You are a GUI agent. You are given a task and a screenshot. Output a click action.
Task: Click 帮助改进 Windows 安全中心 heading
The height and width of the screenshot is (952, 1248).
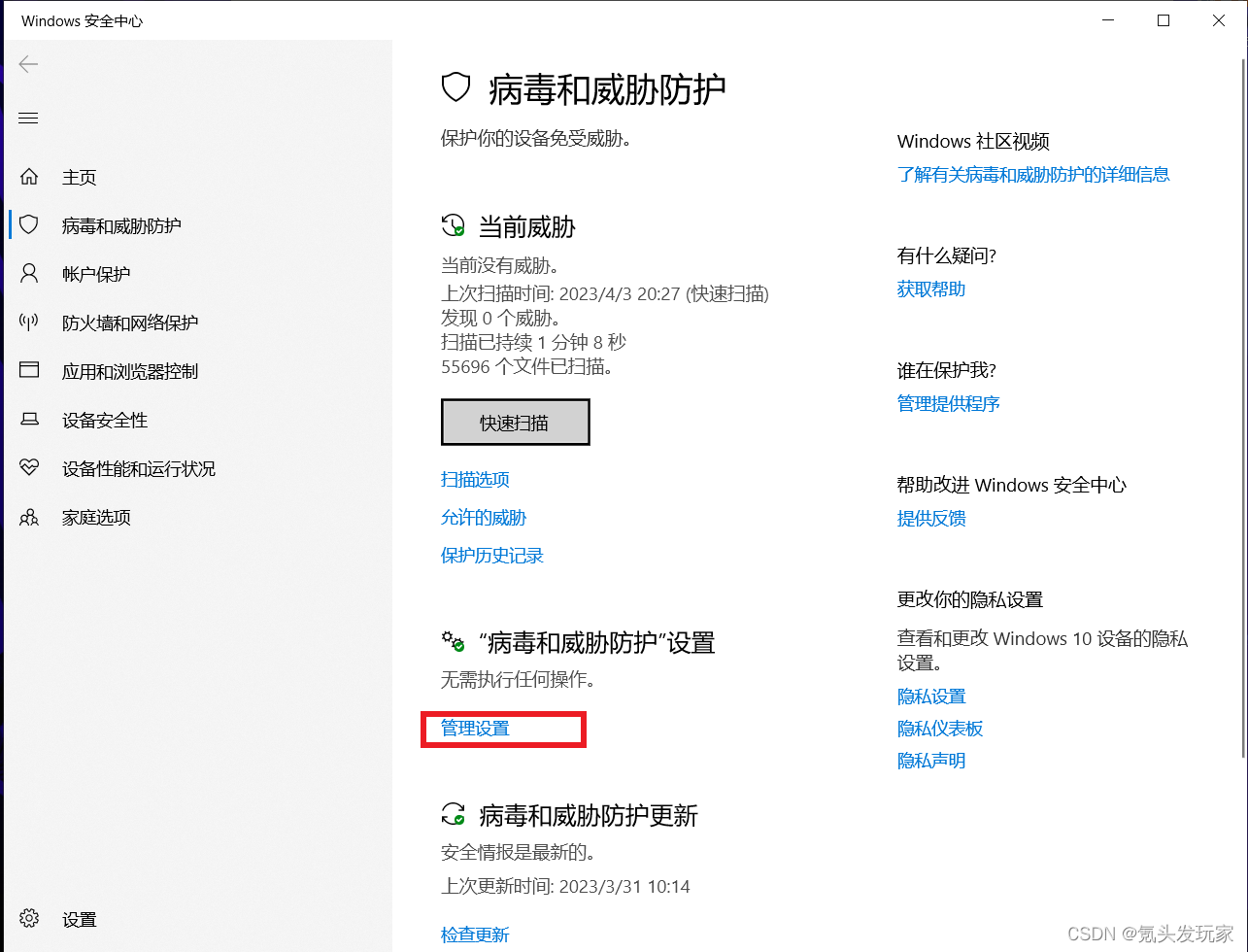click(x=1012, y=486)
